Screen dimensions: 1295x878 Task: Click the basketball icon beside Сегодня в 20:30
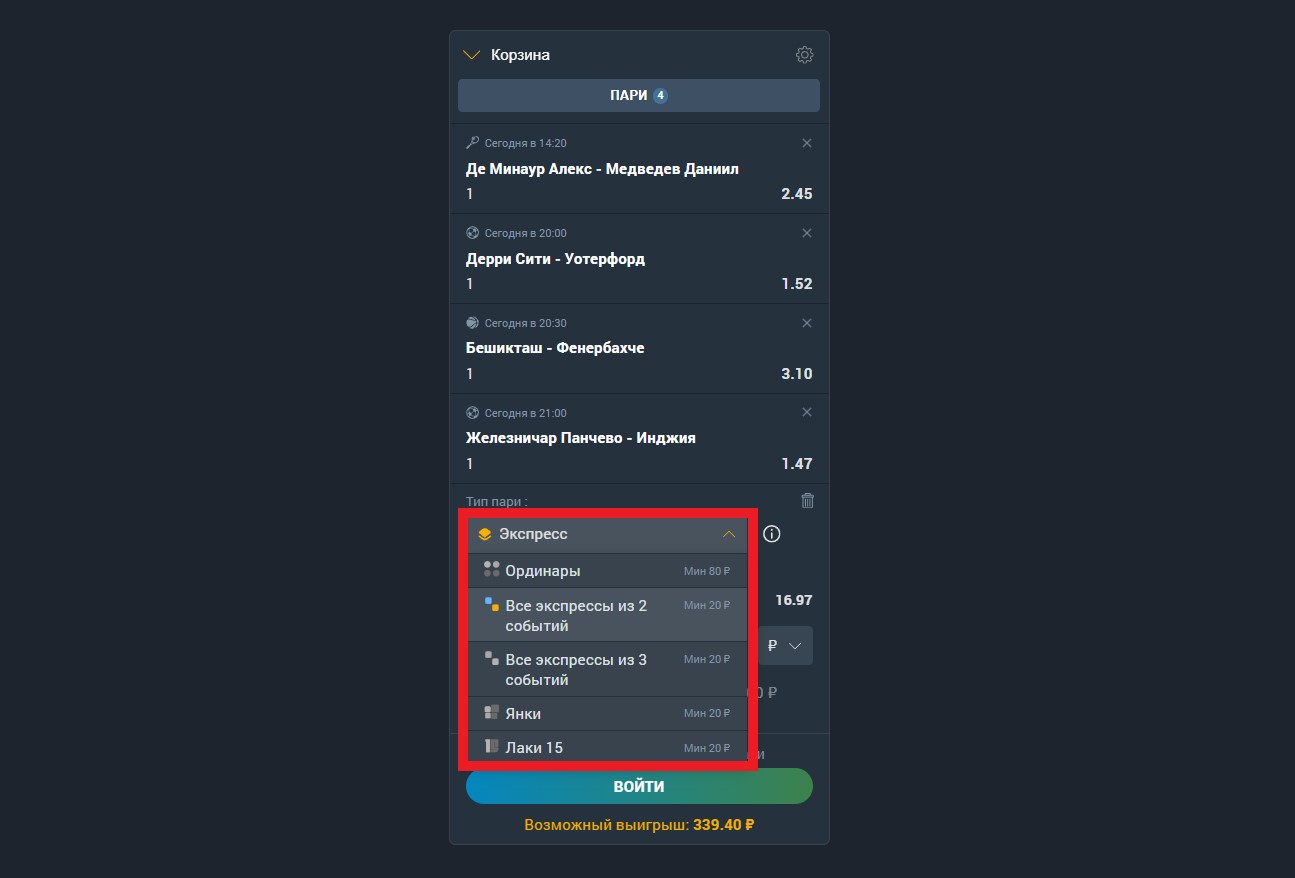coord(473,323)
